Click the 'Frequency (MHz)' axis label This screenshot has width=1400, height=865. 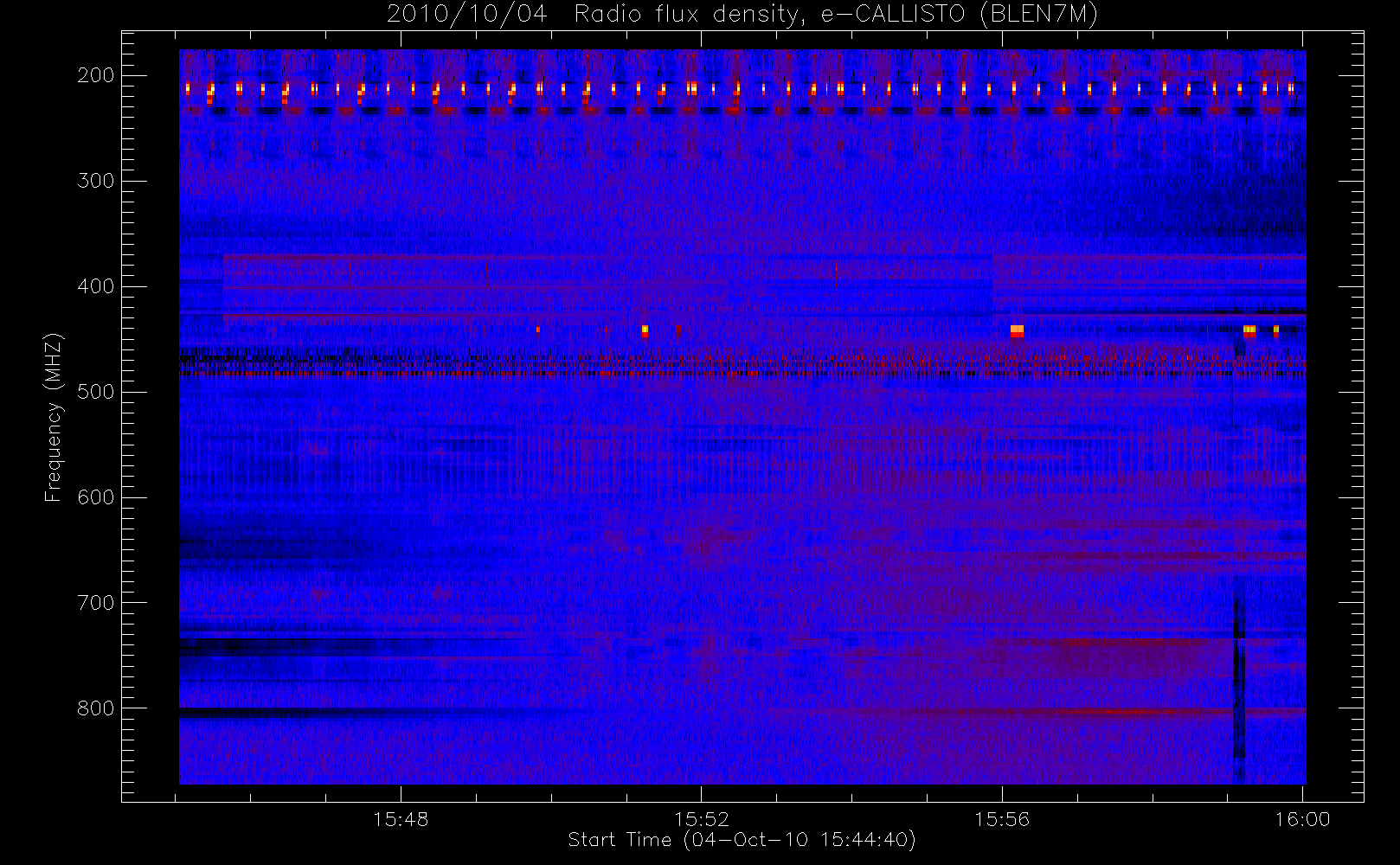point(53,417)
